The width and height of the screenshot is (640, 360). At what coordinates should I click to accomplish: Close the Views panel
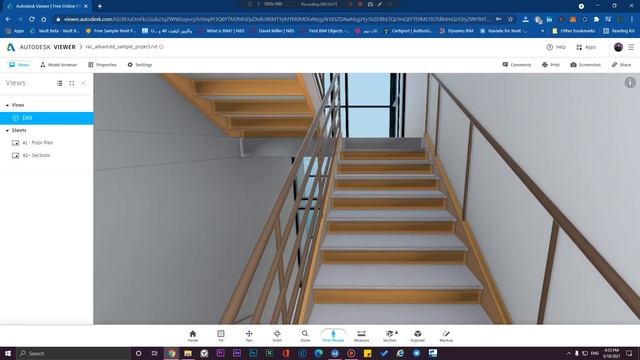pyautogui.click(x=83, y=83)
